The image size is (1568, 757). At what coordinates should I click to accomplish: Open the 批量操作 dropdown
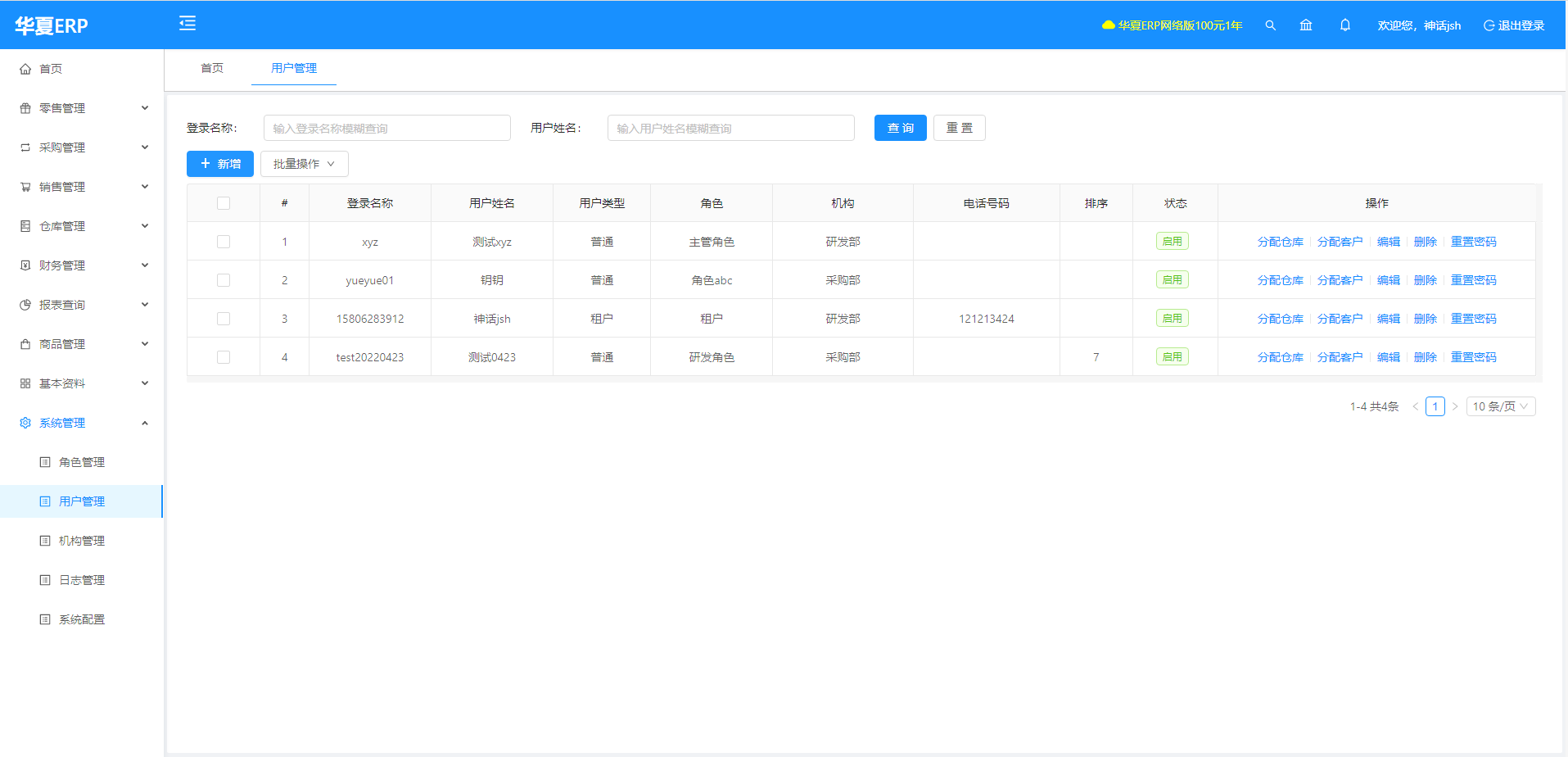click(305, 164)
